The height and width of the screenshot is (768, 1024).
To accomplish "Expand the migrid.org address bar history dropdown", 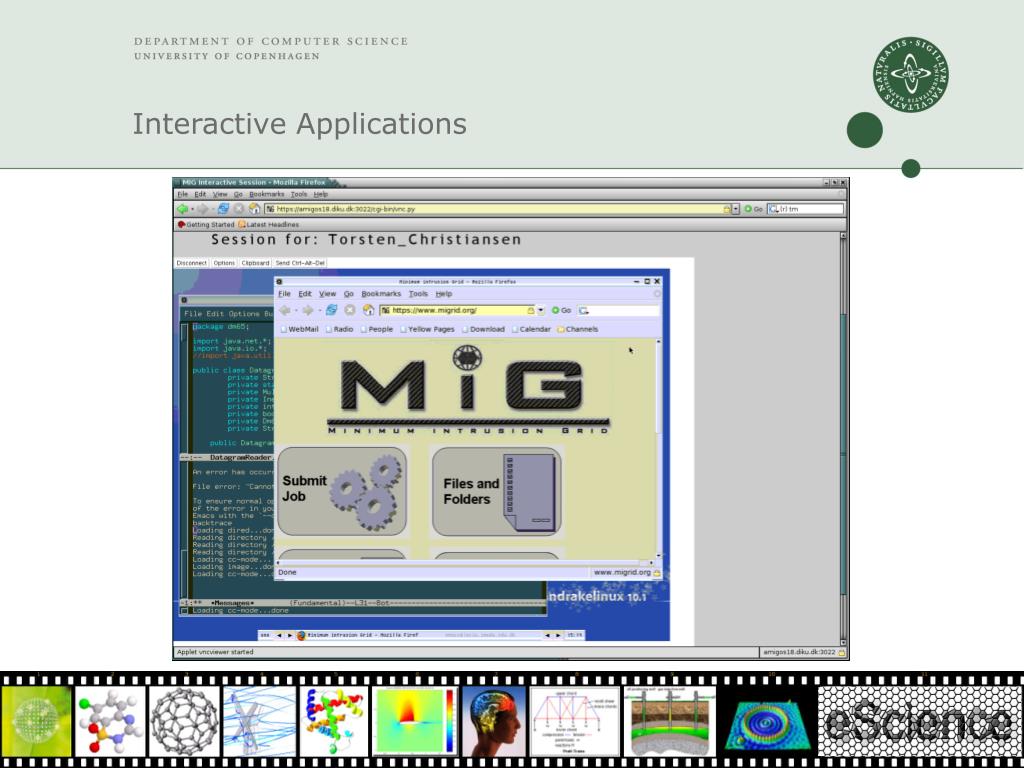I will click(x=541, y=311).
